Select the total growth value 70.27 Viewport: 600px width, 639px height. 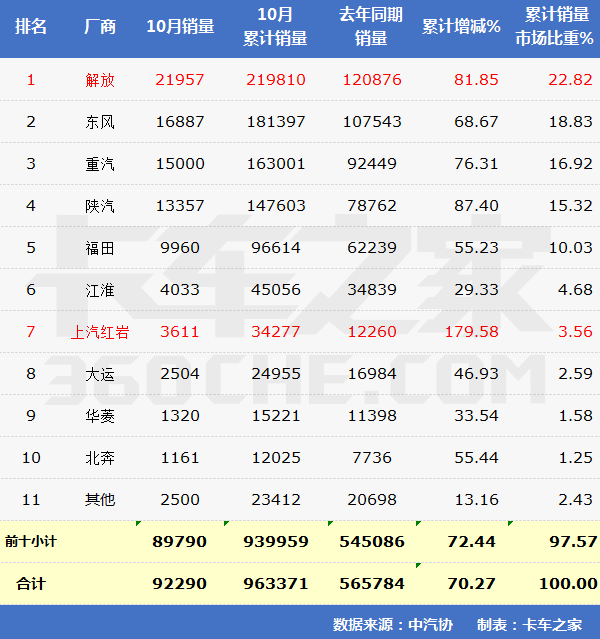click(x=472, y=584)
